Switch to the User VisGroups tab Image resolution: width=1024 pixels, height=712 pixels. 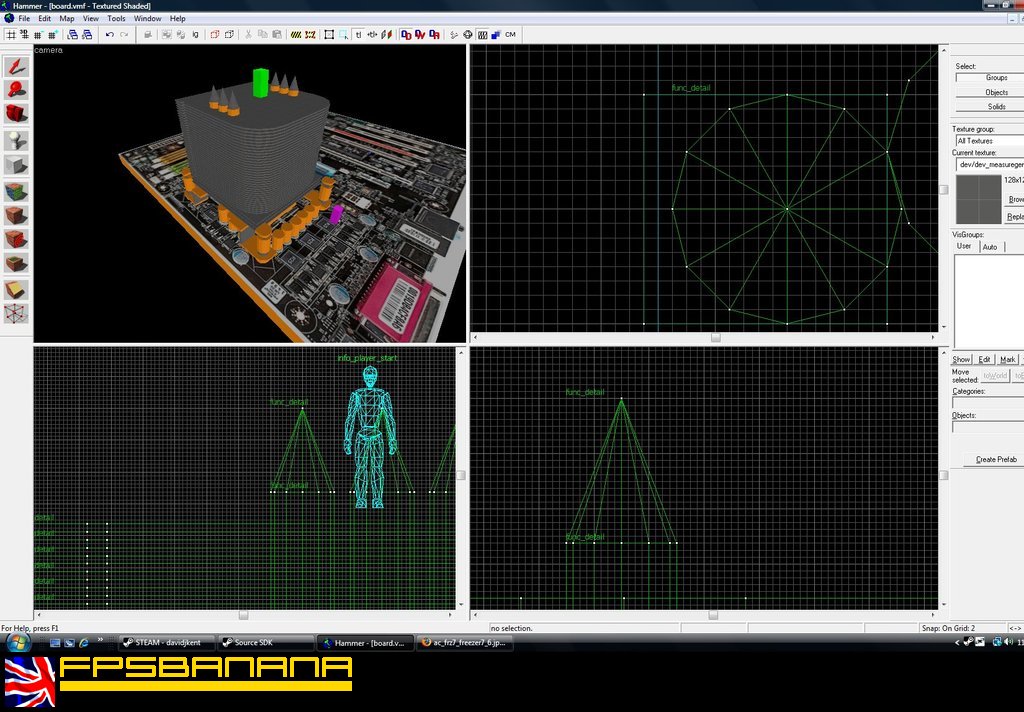click(965, 246)
